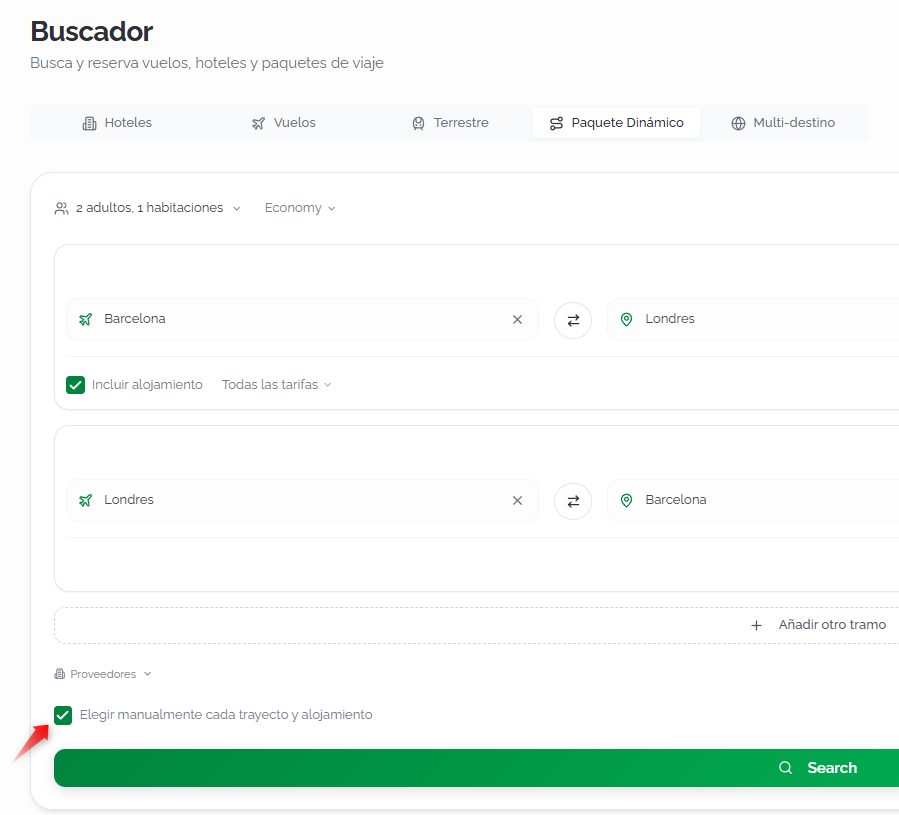Click the building icon next to Proveedores
Screen dimensions: 899x815
[60, 674]
